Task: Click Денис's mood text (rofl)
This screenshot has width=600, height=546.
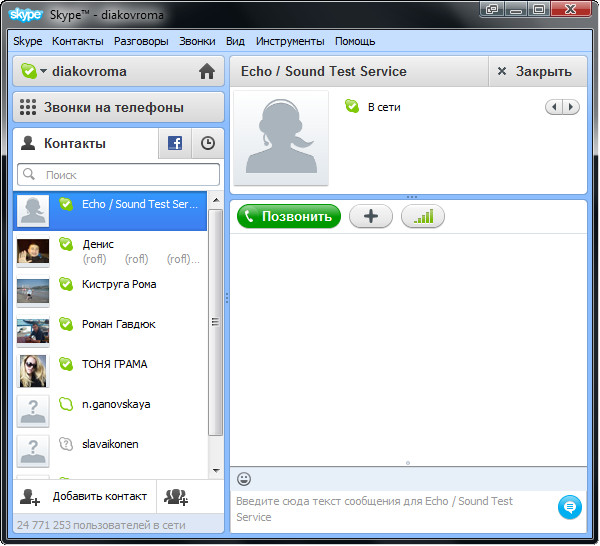Action: tap(141, 259)
